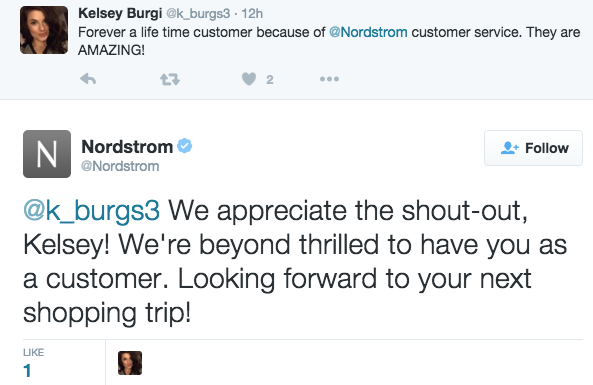Screen dimensions: 593x385
Task: Click the like count 2 beside heart
Action: tap(269, 79)
